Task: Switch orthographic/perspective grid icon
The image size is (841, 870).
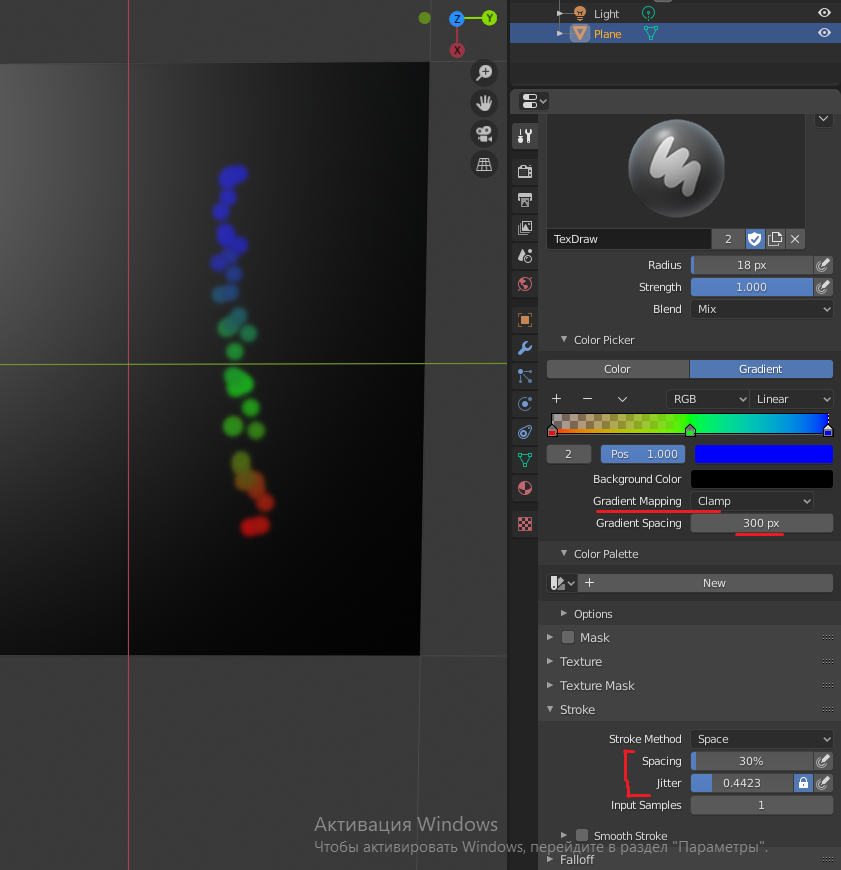Action: point(484,164)
